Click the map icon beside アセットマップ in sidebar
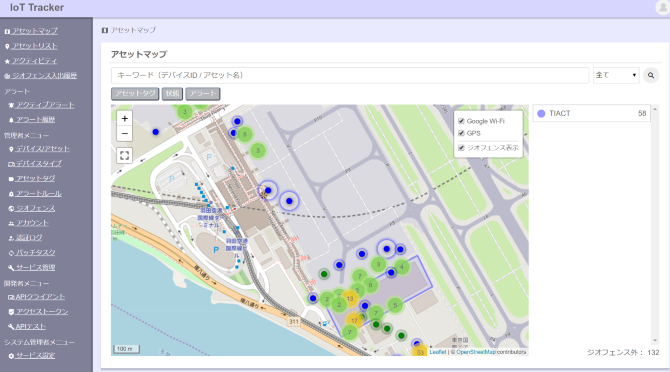The image size is (670, 372). 7,31
